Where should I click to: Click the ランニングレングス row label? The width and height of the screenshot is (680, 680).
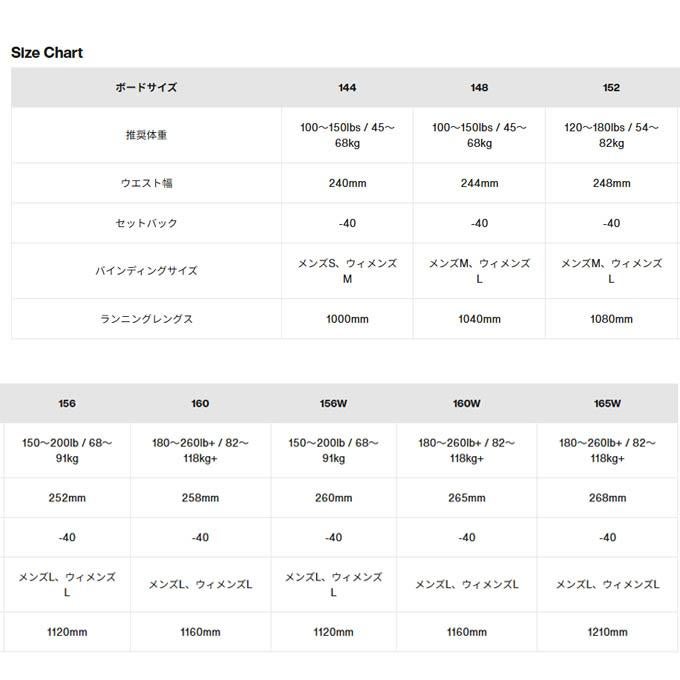click(x=145, y=319)
